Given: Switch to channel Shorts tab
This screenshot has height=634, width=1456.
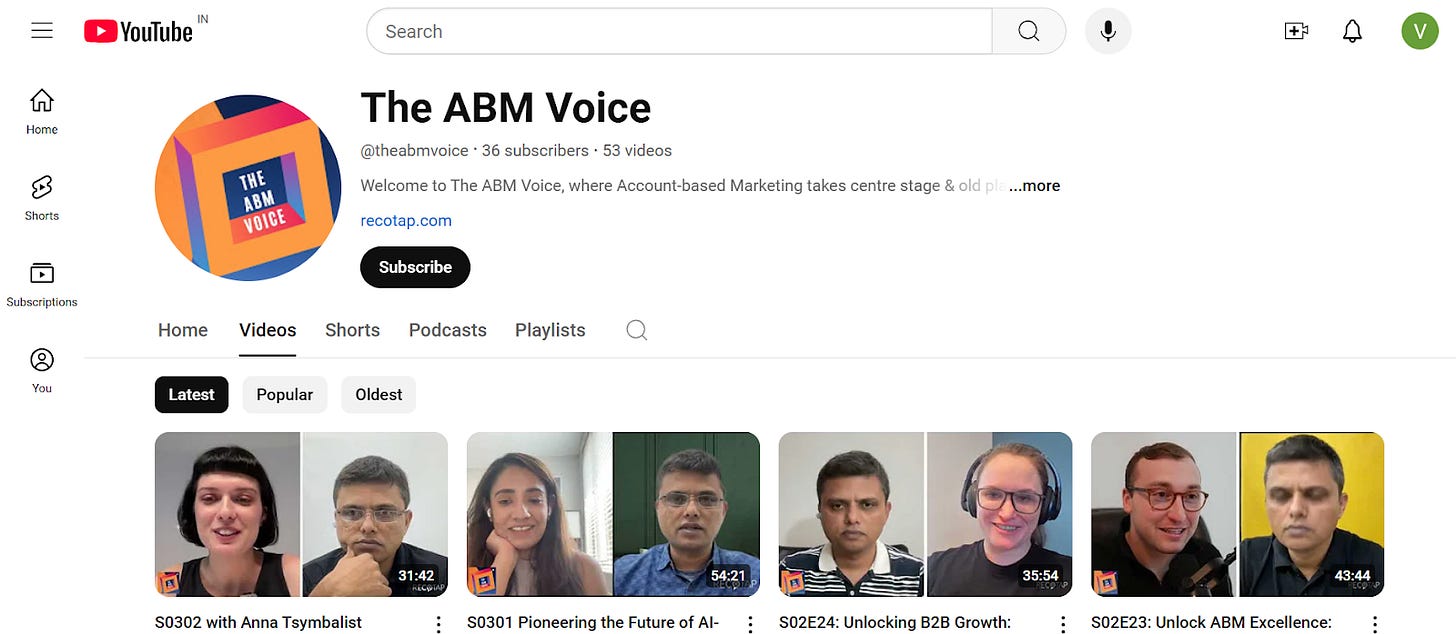Looking at the screenshot, I should [352, 330].
